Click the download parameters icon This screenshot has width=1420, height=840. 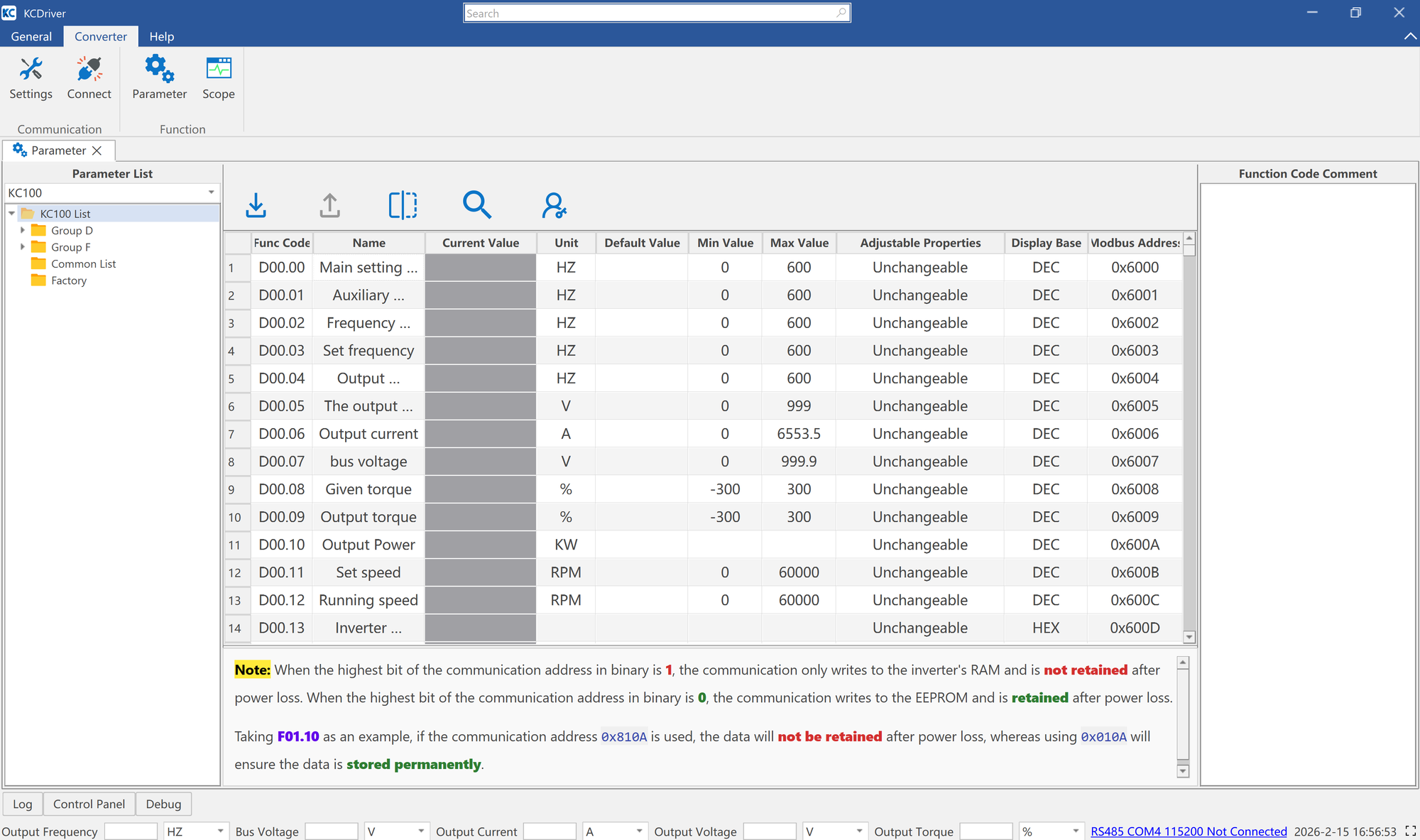click(x=256, y=205)
